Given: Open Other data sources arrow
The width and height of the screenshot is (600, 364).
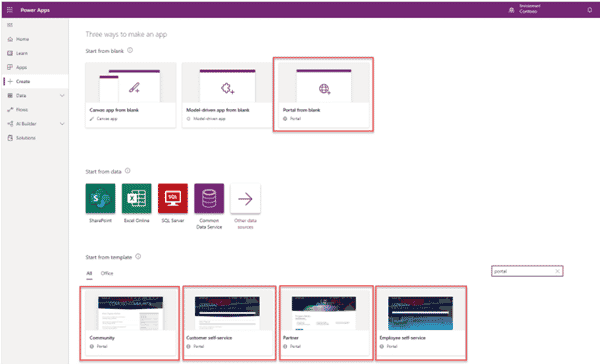Looking at the screenshot, I should point(245,198).
